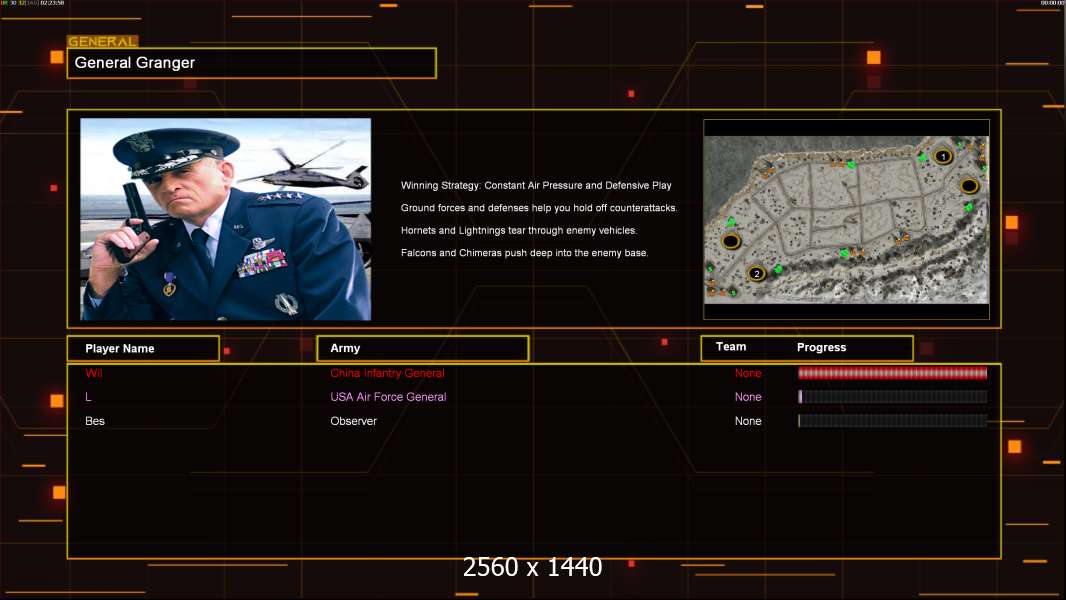Click the General Granger name field
Viewport: 1066px width, 600px height.
tap(251, 63)
